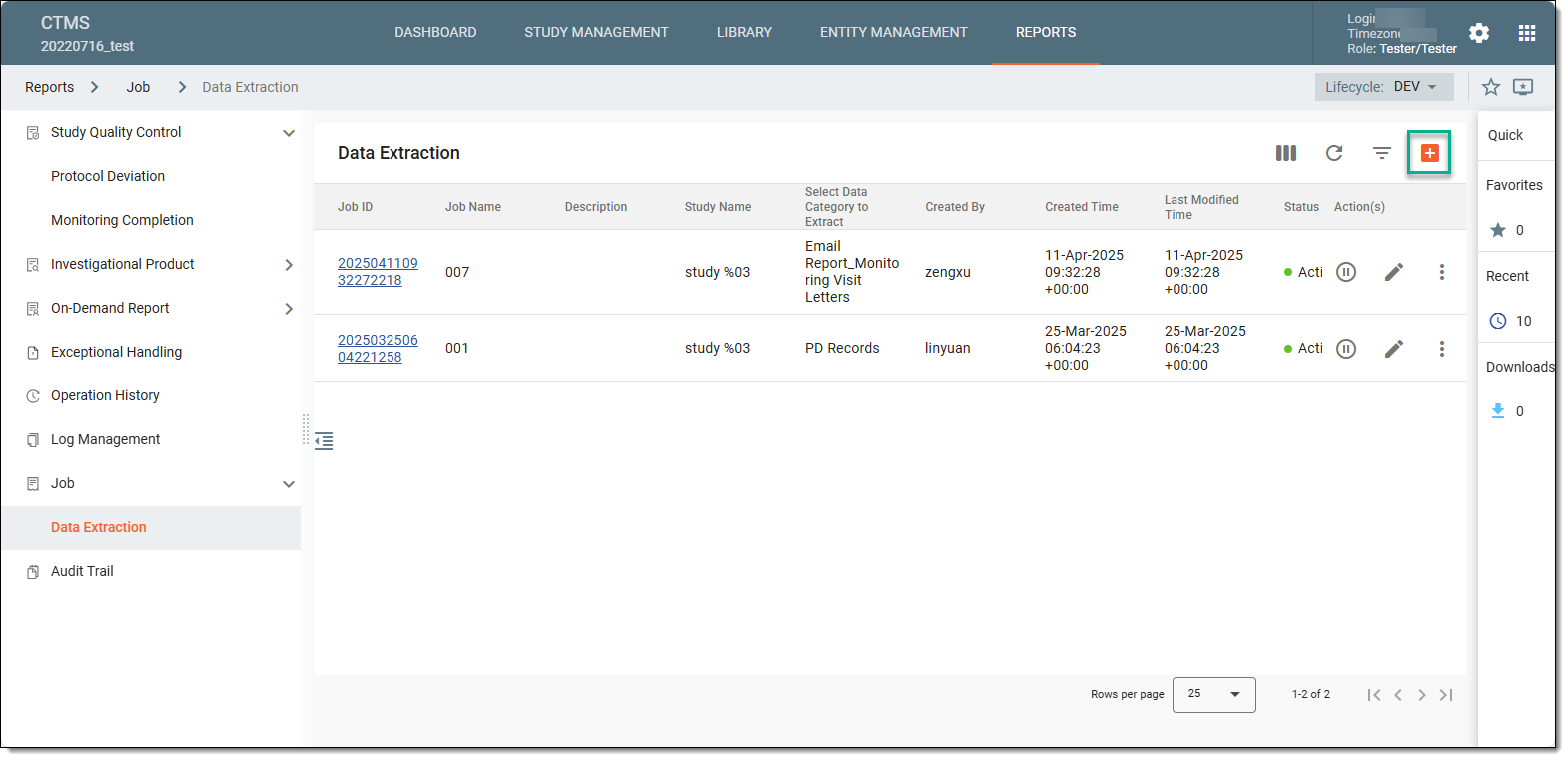Screen dimensions: 1568x760
Task: Collapse the sidebar with the indent icon
Action: pos(324,441)
